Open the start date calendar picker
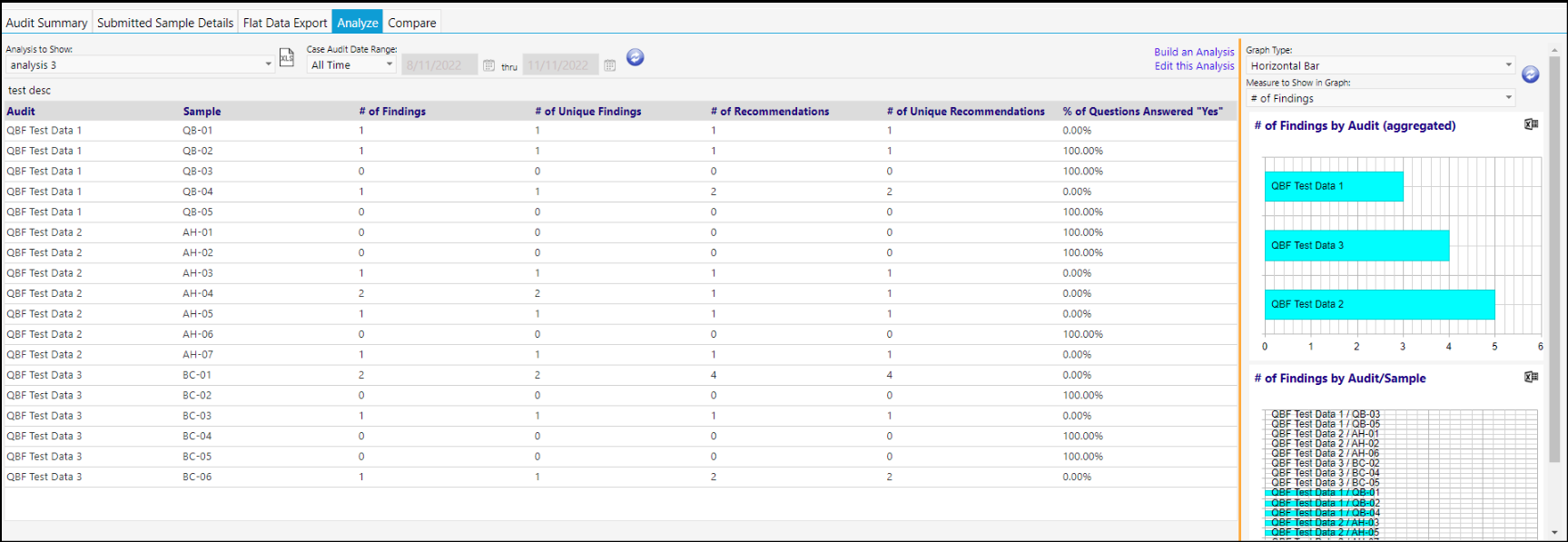1568x542 pixels. click(488, 65)
